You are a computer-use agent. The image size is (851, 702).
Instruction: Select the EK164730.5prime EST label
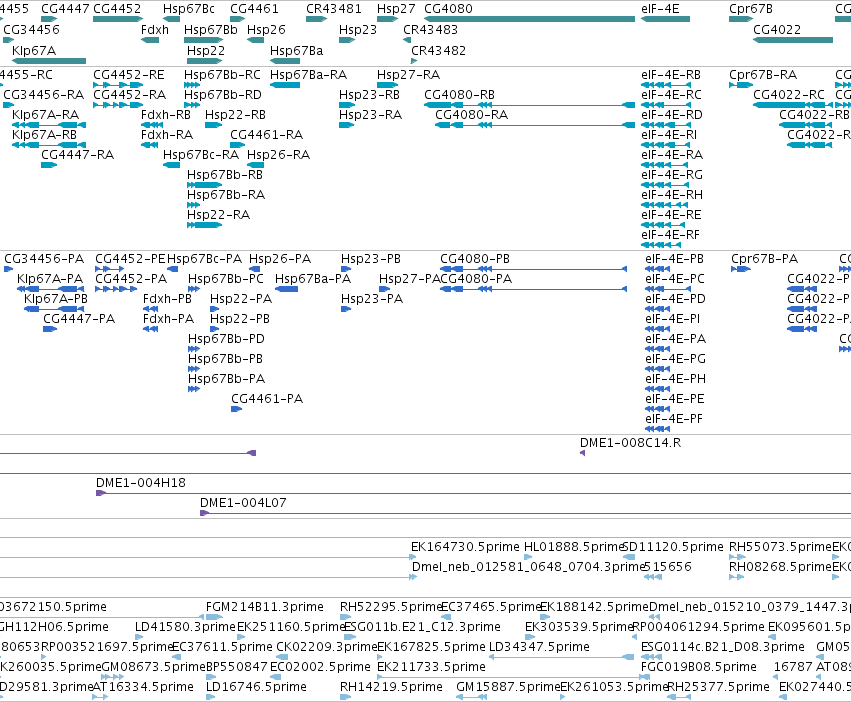coord(465,546)
